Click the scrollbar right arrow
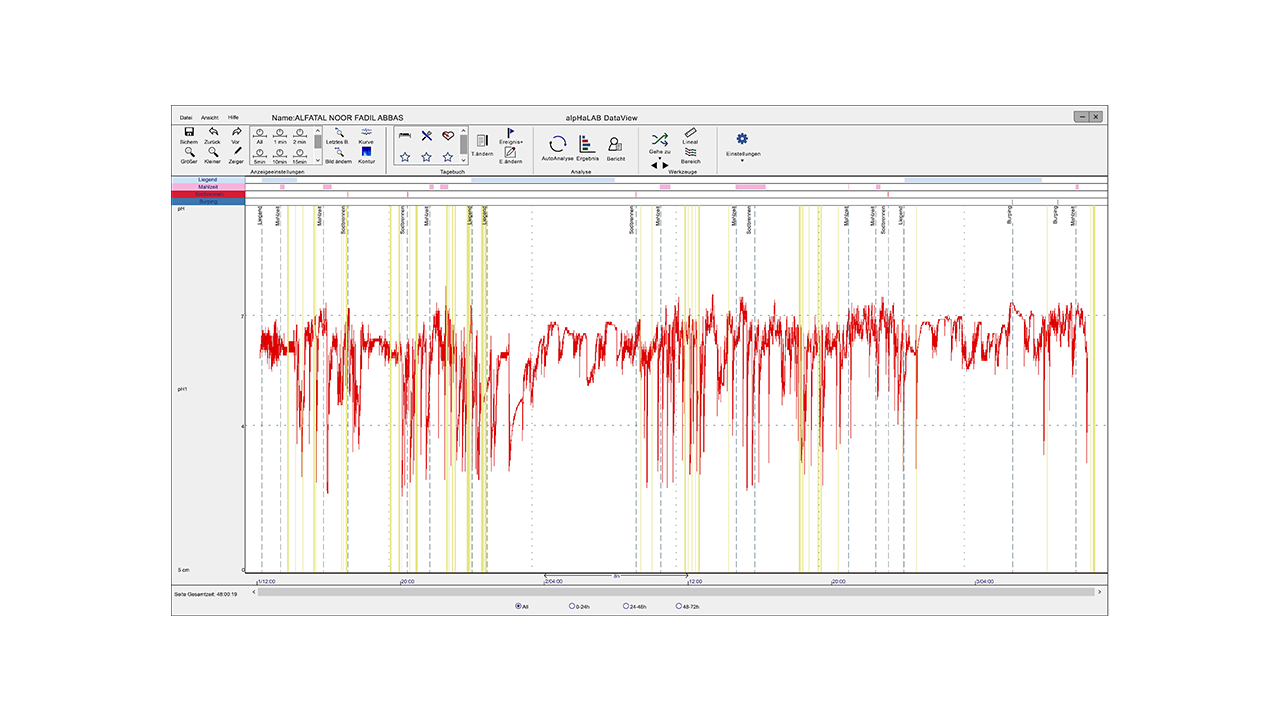The image size is (1280, 720). [x=1101, y=592]
